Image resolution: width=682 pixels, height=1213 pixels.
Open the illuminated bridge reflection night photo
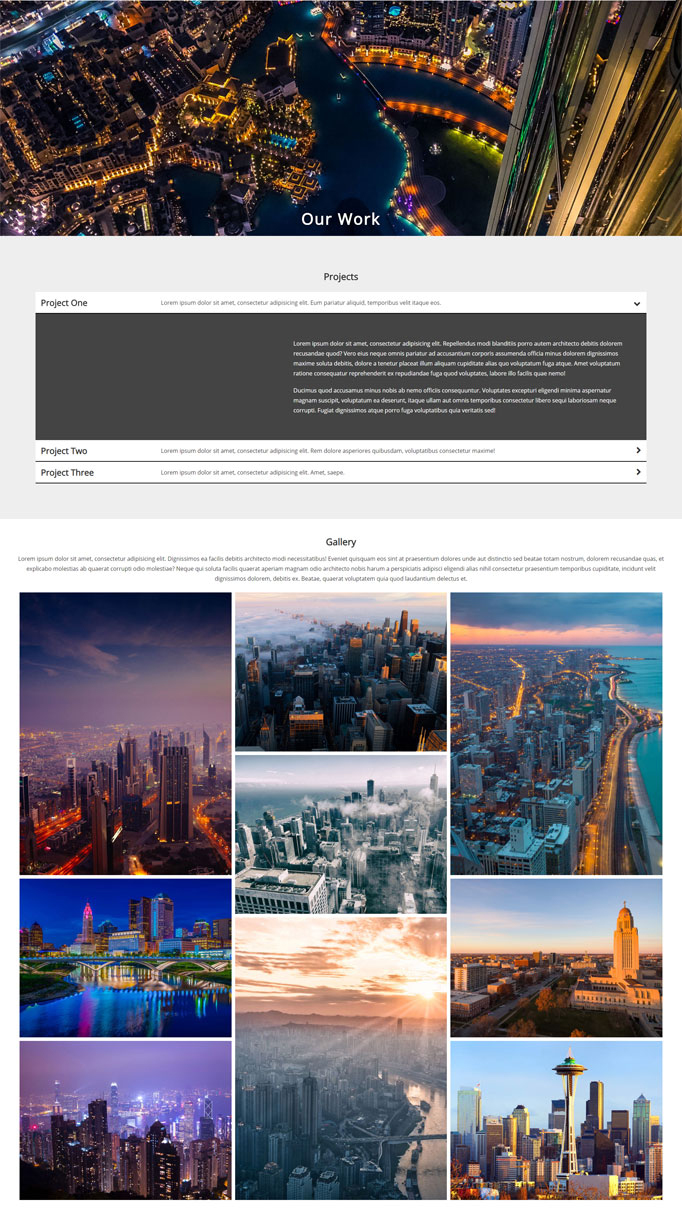pyautogui.click(x=125, y=957)
